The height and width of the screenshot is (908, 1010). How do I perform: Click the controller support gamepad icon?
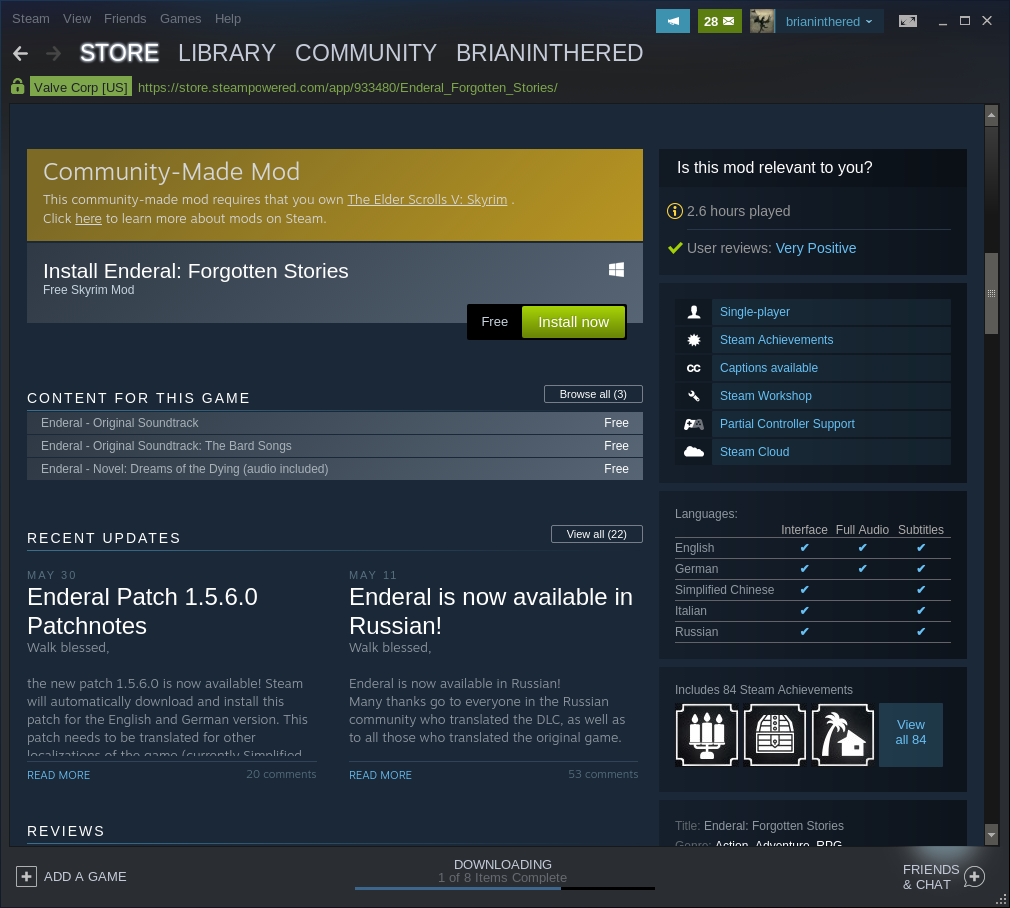click(694, 424)
